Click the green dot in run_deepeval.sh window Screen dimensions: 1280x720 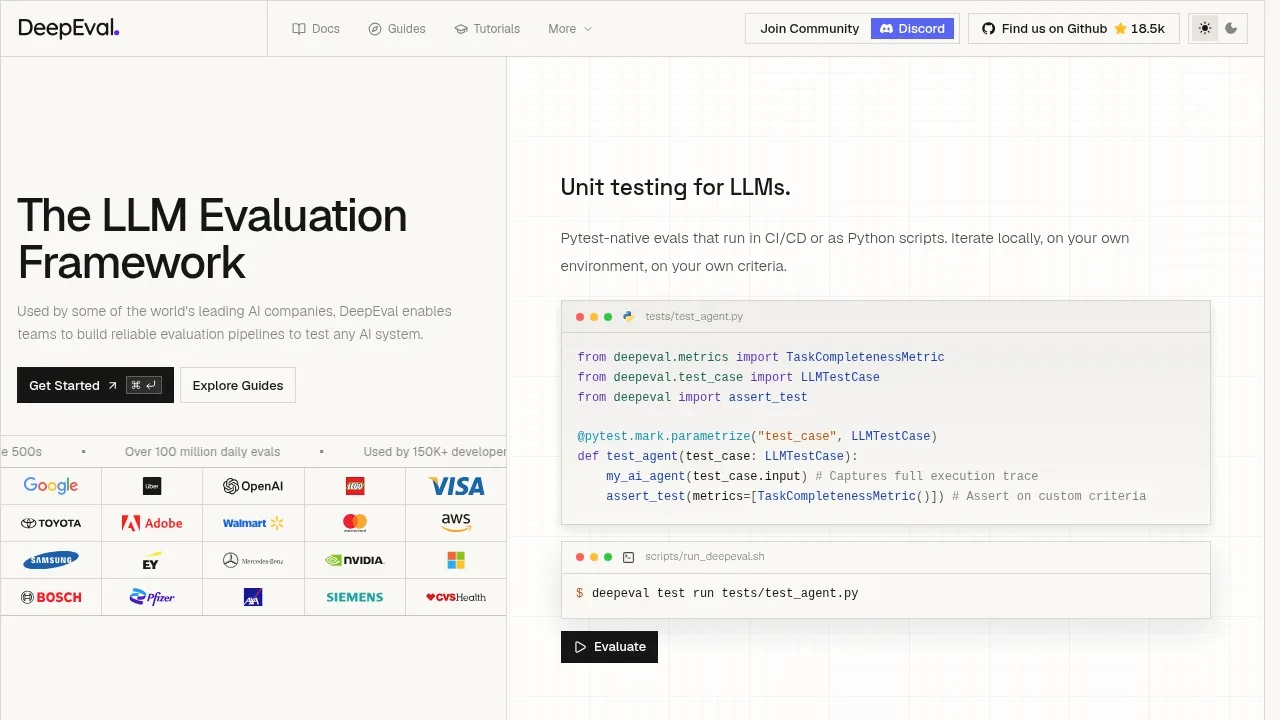[x=608, y=557]
